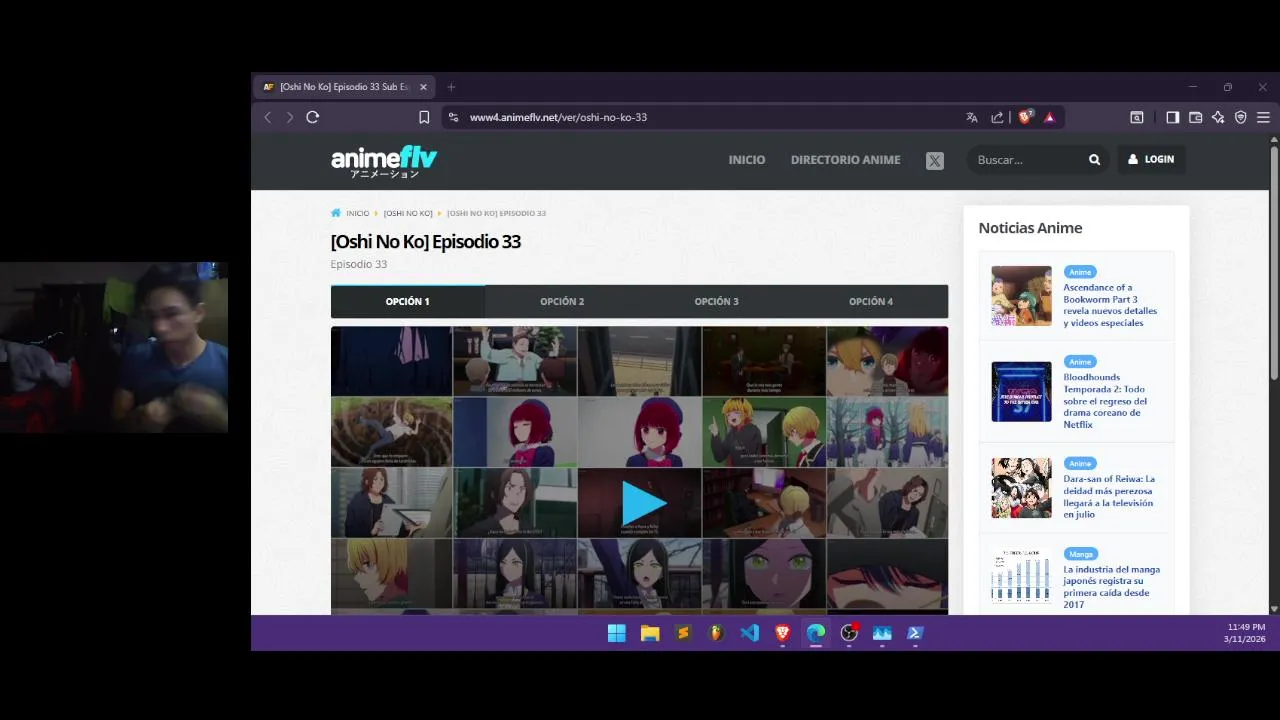Open the browser sidebar panel icon
The height and width of the screenshot is (720, 1280).
pos(1172,117)
